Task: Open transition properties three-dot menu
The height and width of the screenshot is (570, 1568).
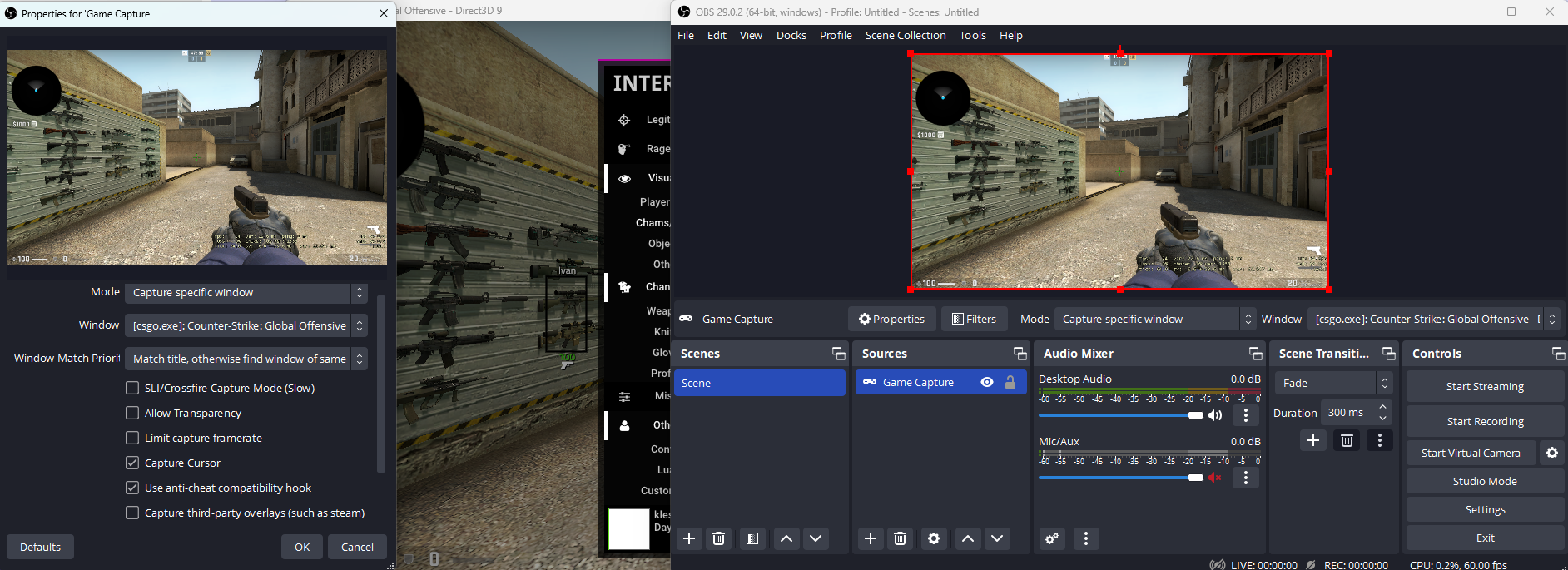Action: point(1380,440)
